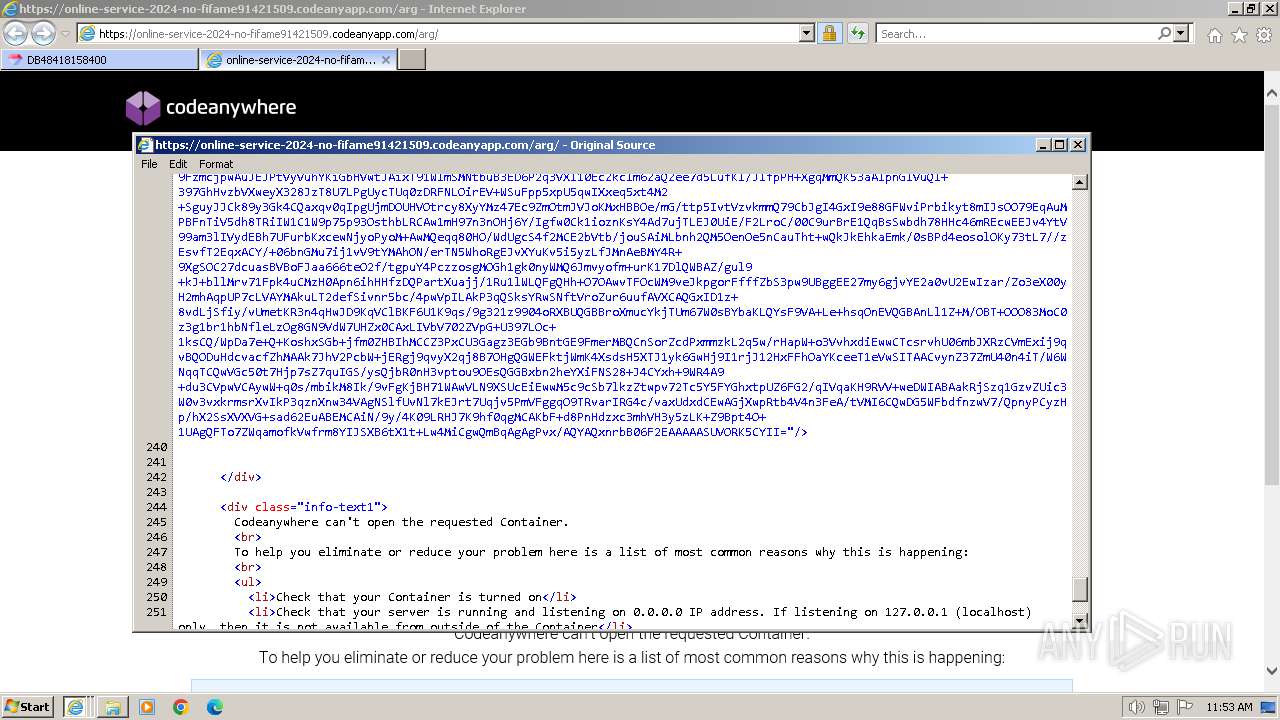Launch Google Chrome from taskbar
The height and width of the screenshot is (720, 1280).
tap(181, 706)
